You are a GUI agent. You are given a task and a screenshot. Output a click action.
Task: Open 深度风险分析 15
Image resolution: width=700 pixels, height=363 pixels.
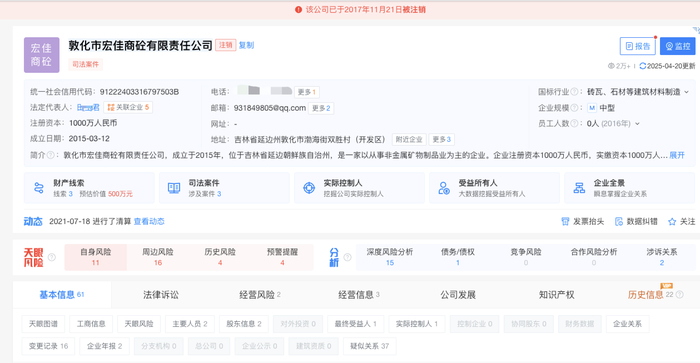[x=390, y=257]
